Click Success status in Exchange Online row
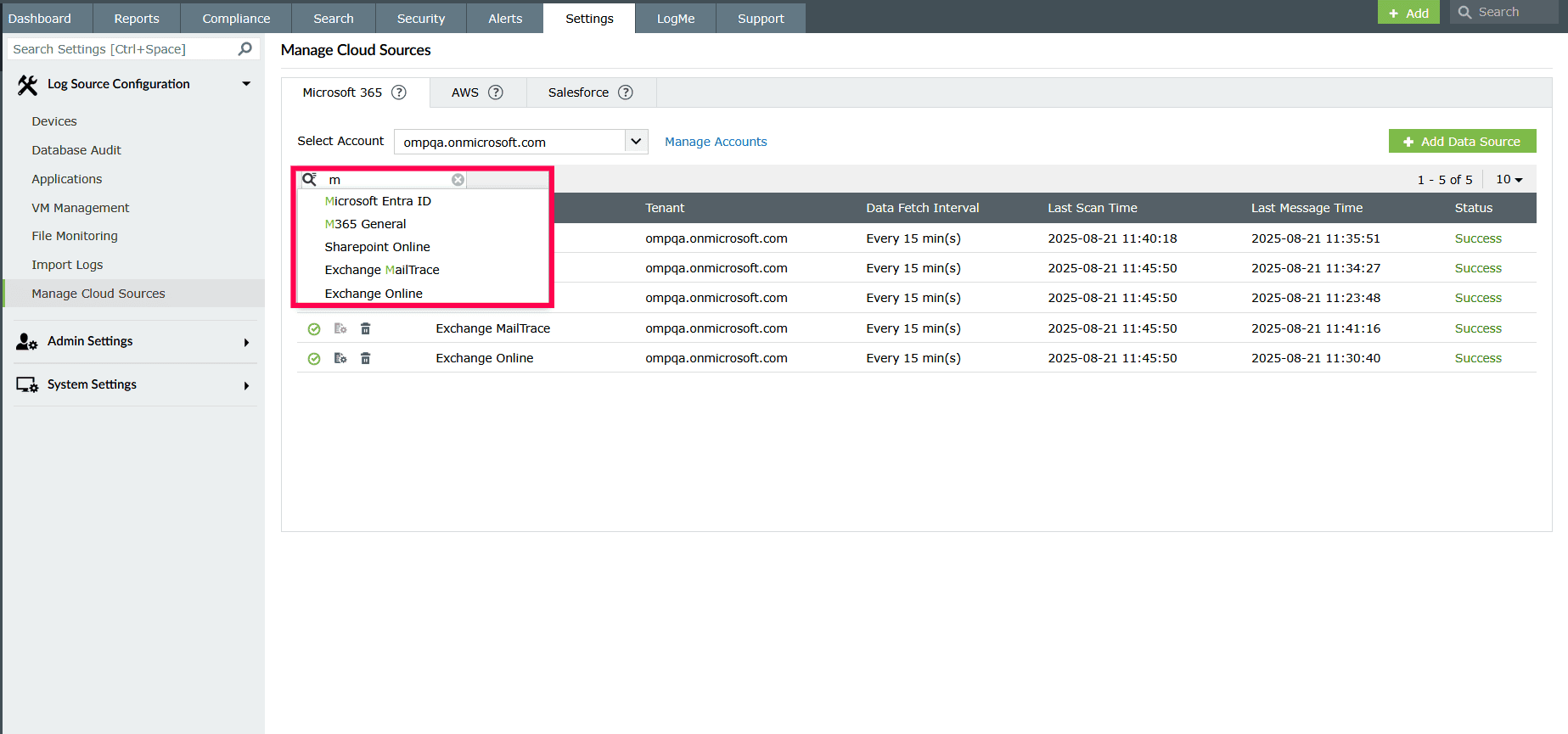Screen dimensions: 1568x734 tap(1478, 358)
